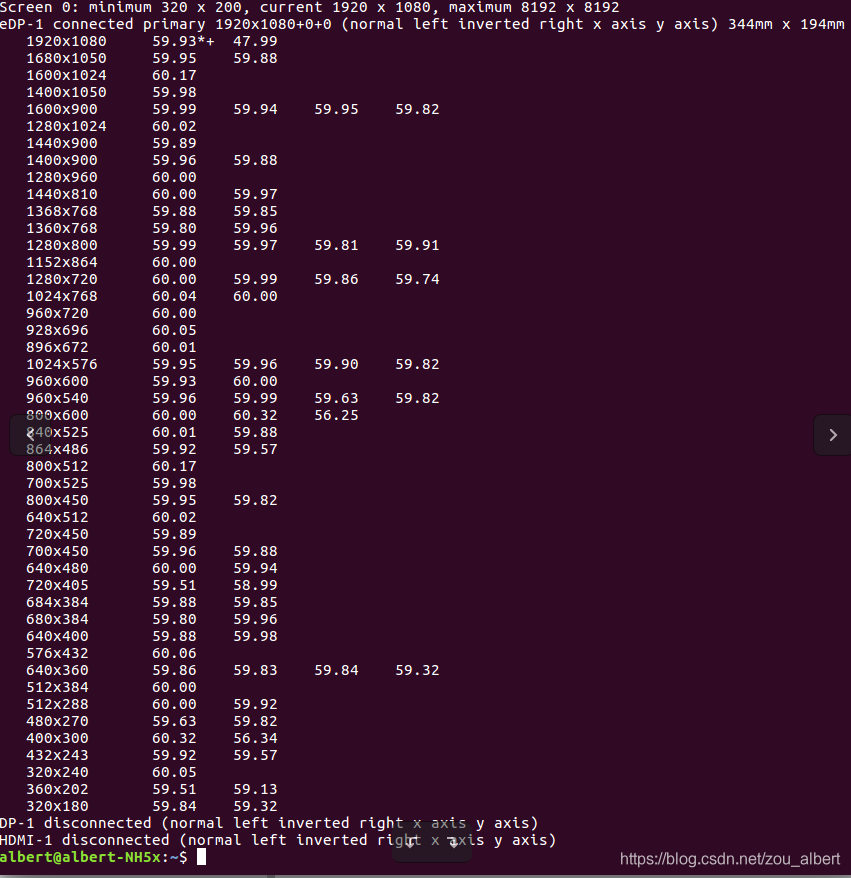
Task: Click the 960x540 resolution entry
Action: click(x=57, y=398)
